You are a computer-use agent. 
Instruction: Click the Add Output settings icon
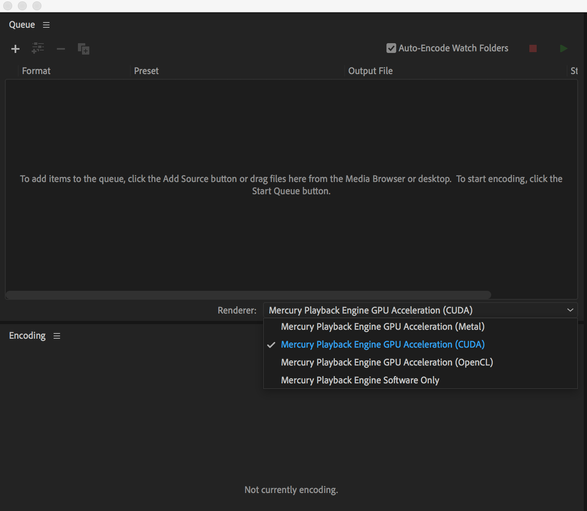pyautogui.click(x=38, y=48)
